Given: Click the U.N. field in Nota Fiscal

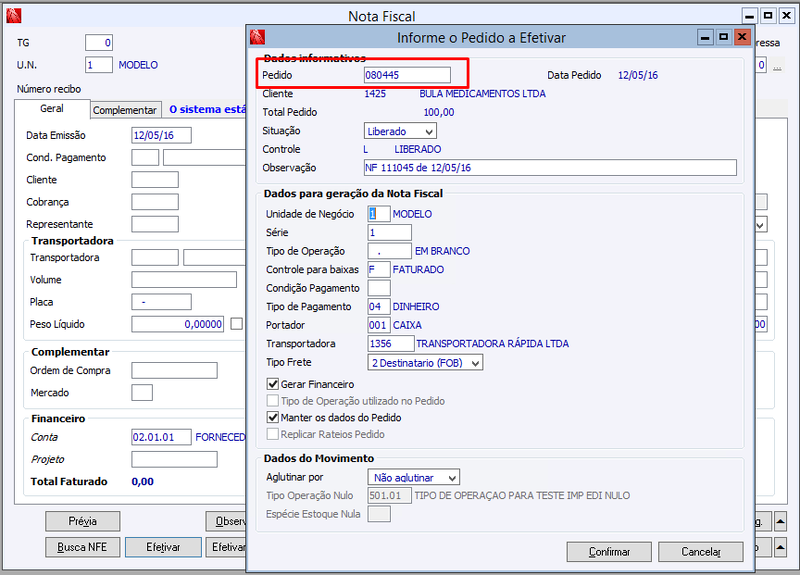Looking at the screenshot, I should point(99,65).
